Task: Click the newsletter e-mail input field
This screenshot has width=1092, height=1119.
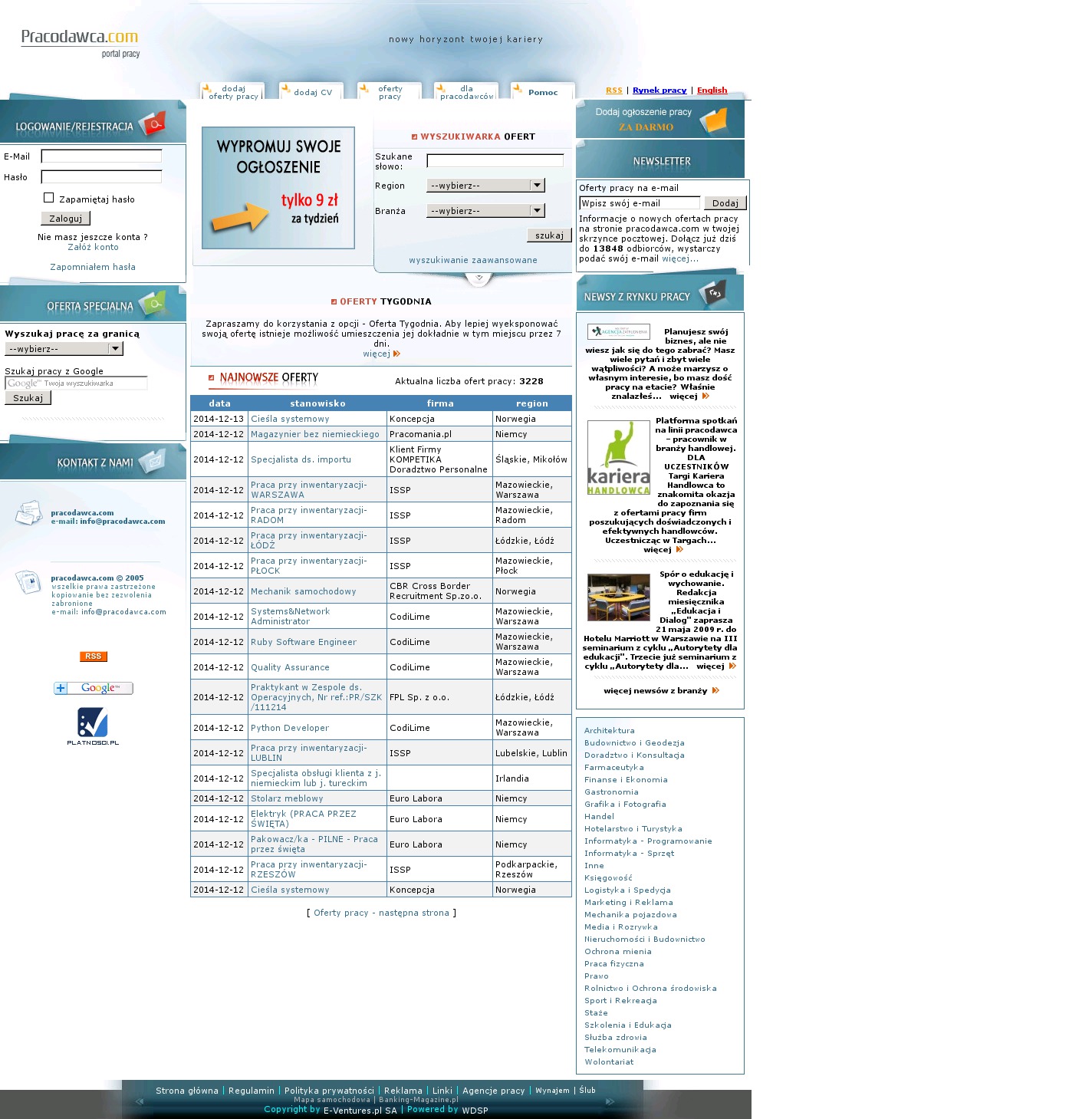Action: [x=640, y=203]
